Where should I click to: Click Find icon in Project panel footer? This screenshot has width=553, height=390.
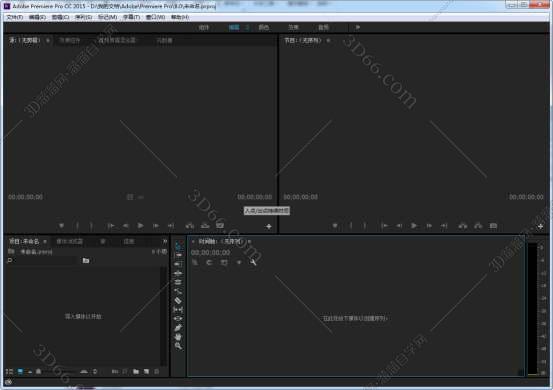(125, 371)
